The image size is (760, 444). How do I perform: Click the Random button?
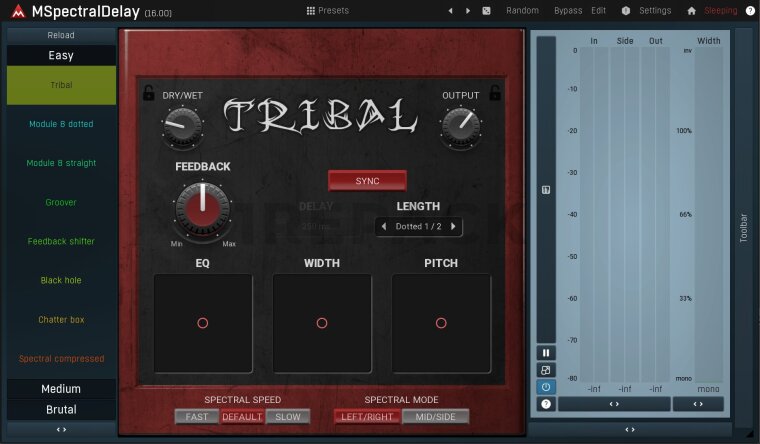(522, 10)
